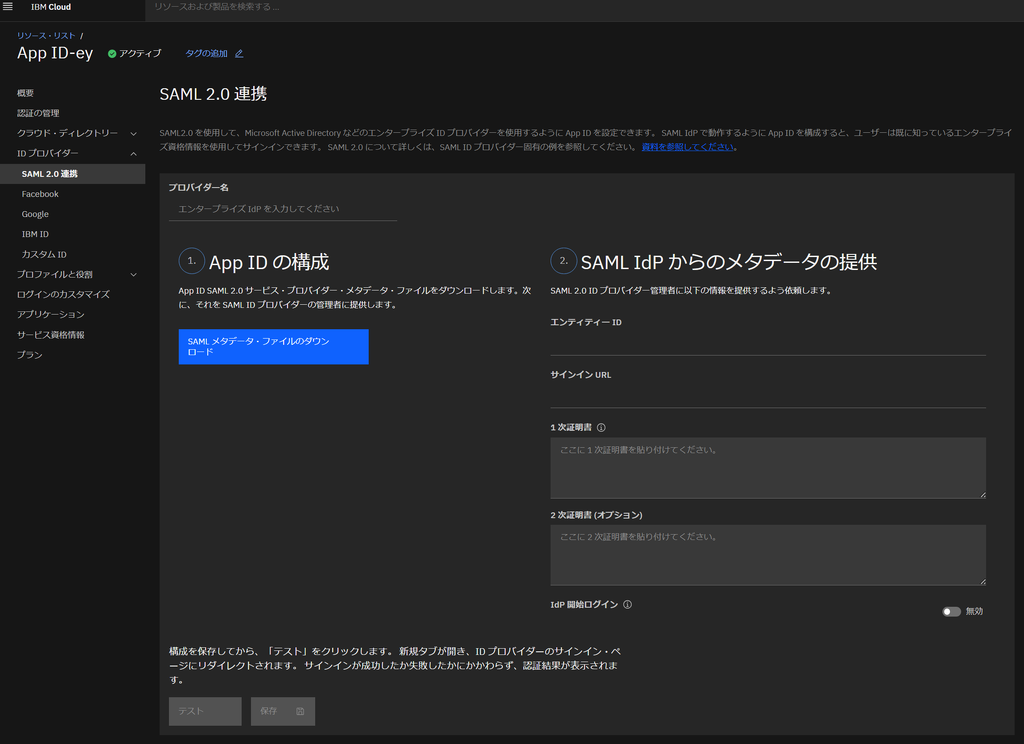Click the App ID の構成 heading
This screenshot has height=744, width=1024.
point(269,263)
